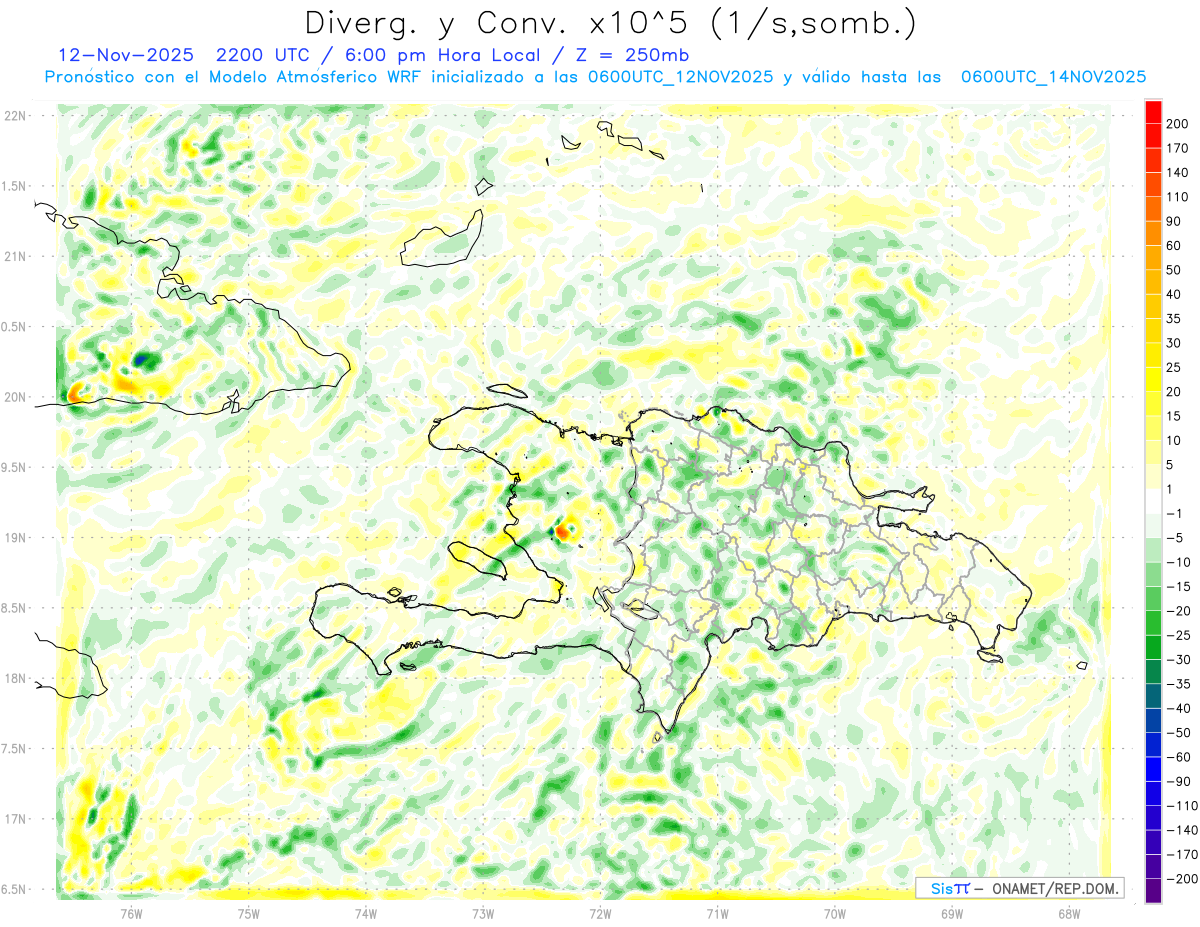1200x927 pixels.
Task: Click the latitude label '8.5N'
Action: coord(14,608)
